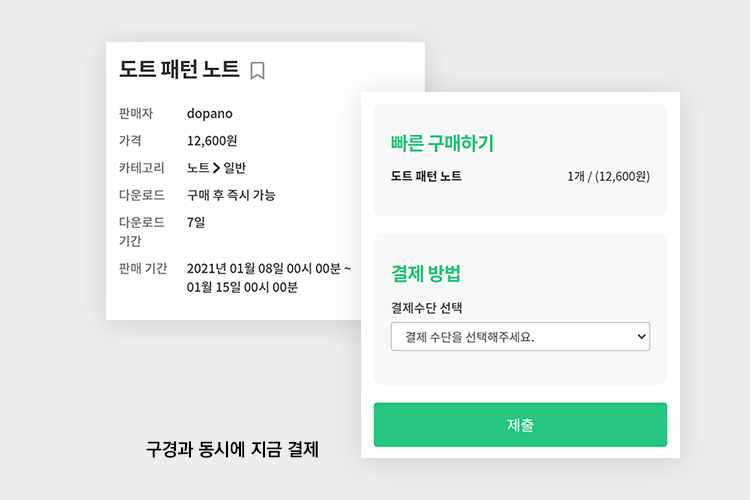The image size is (750, 500).
Task: Click the 도트 패턴 노트 order item
Action: click(426, 176)
